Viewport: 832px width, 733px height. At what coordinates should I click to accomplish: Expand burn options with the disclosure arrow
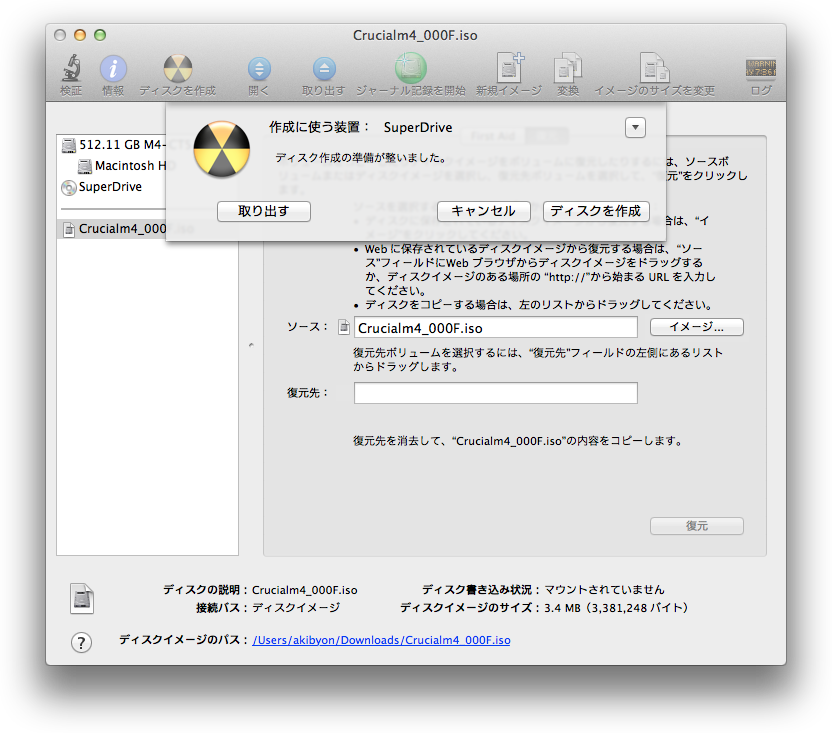pyautogui.click(x=635, y=127)
